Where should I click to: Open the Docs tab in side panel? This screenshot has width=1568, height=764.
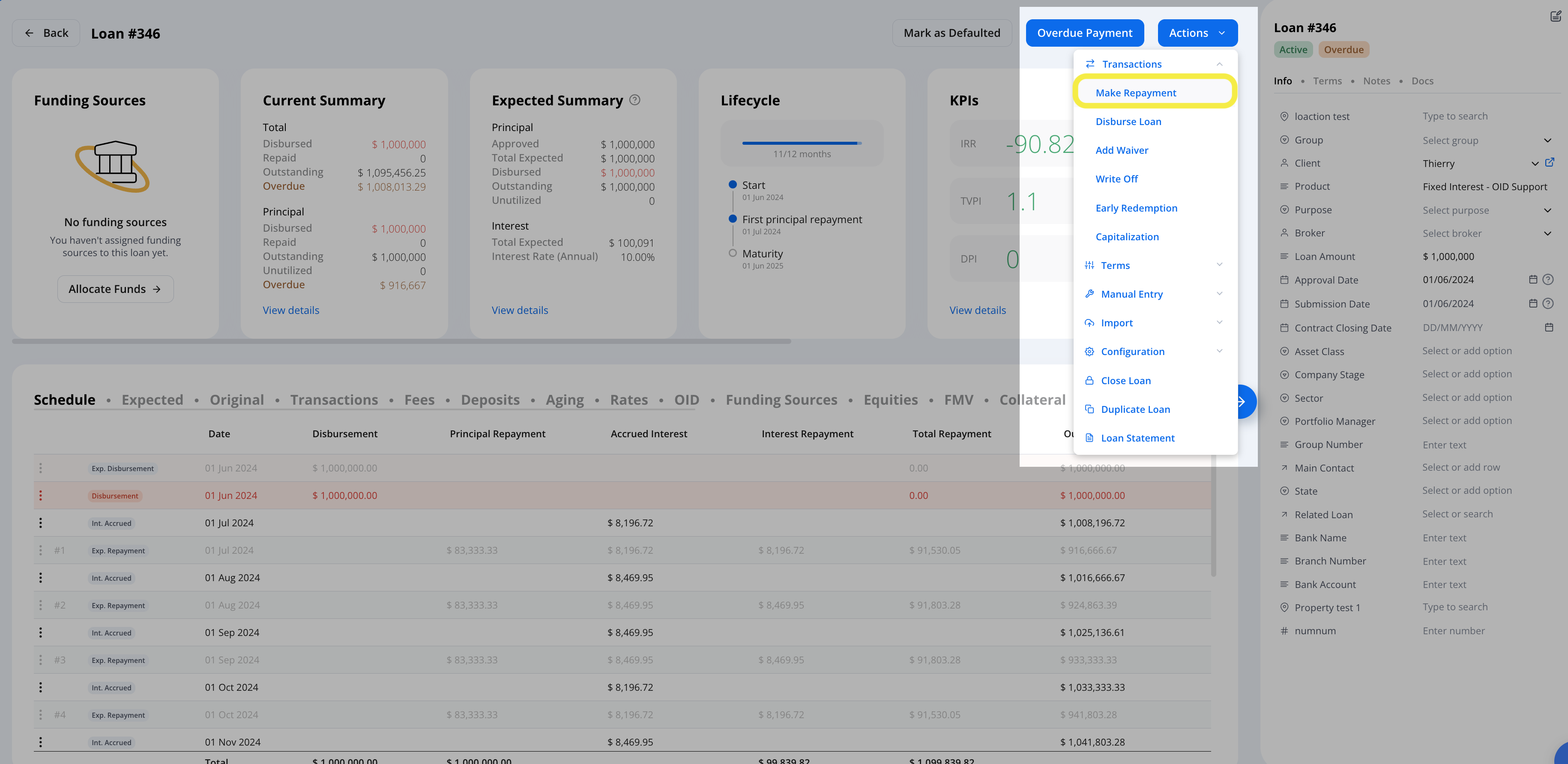click(1422, 81)
